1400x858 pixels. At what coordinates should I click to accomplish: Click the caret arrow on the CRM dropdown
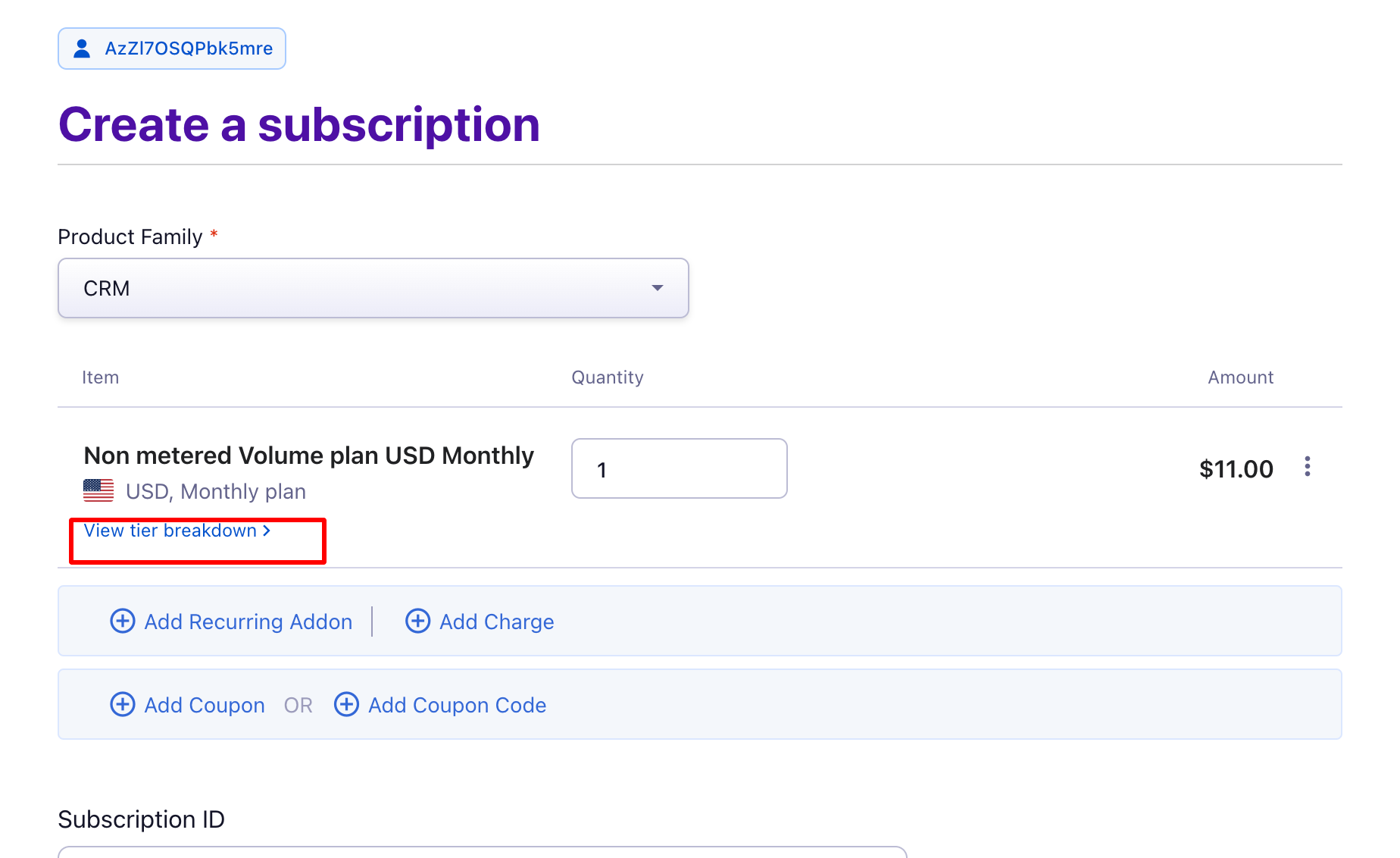pos(657,288)
